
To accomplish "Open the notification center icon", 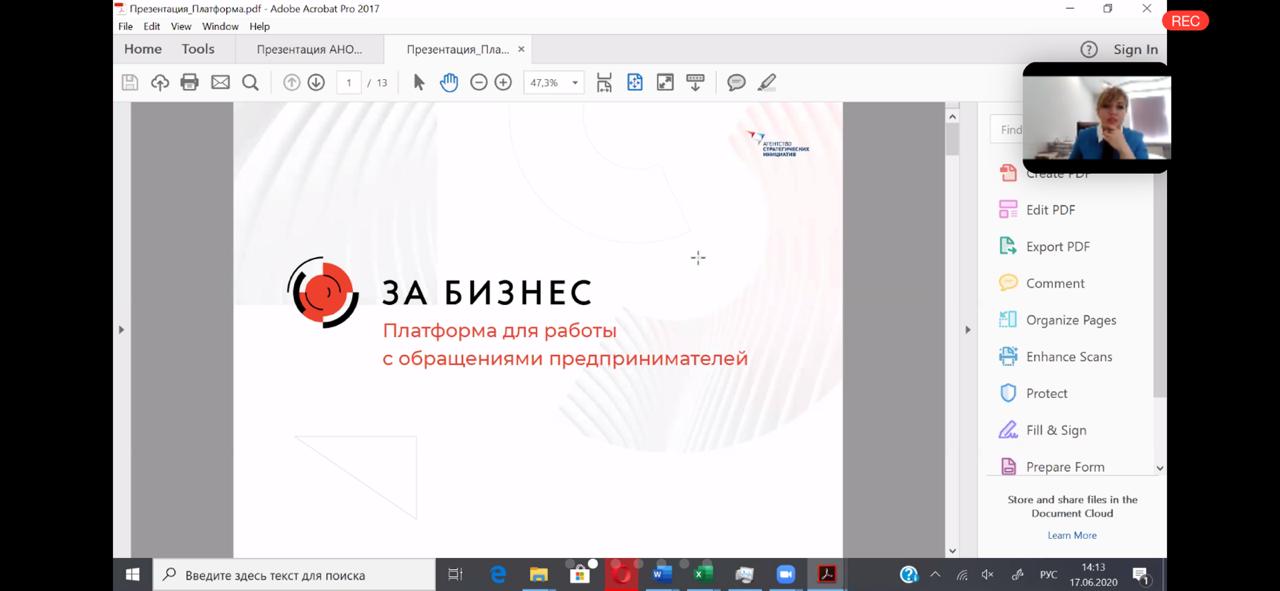I will coord(1141,575).
